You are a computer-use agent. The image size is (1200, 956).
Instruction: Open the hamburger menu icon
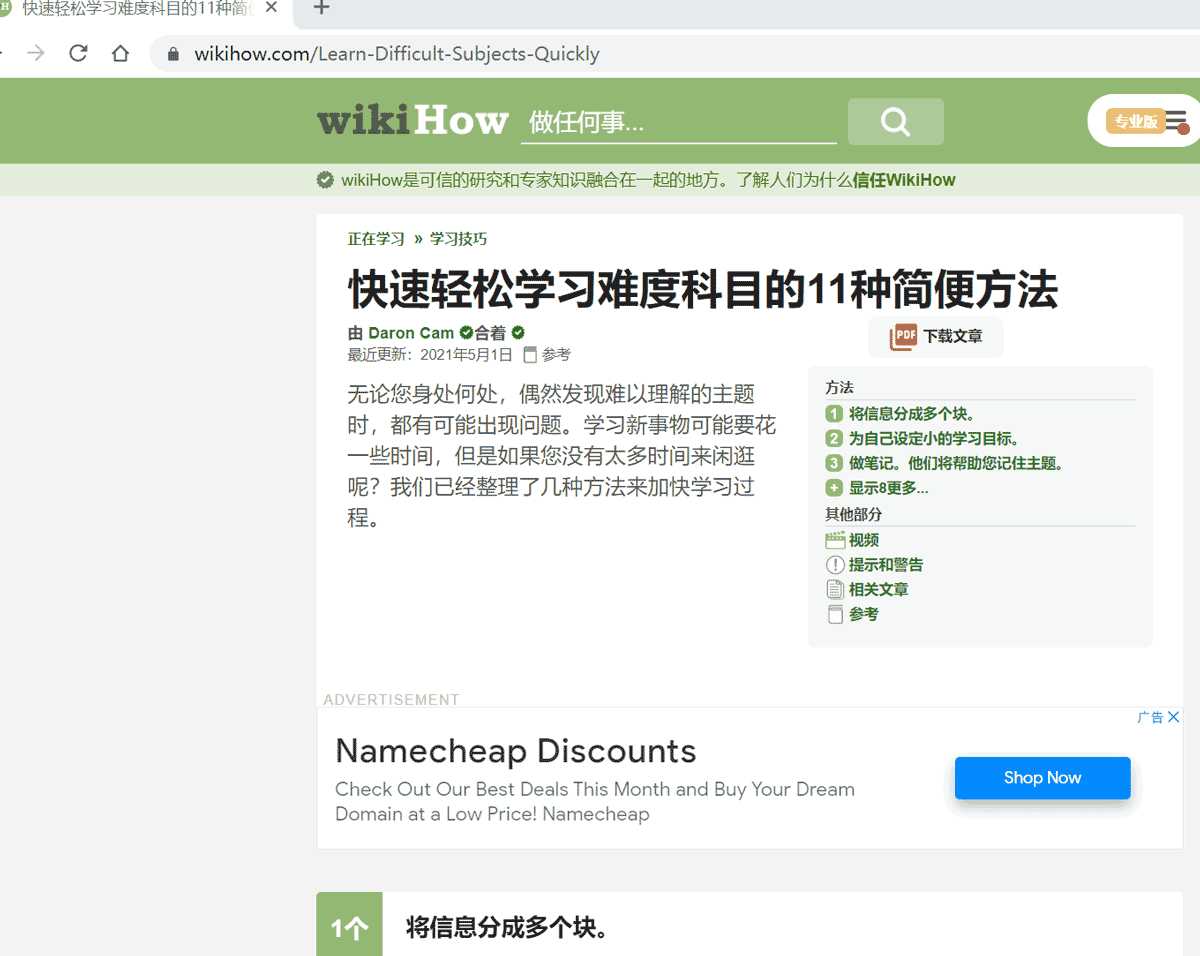[x=1176, y=120]
